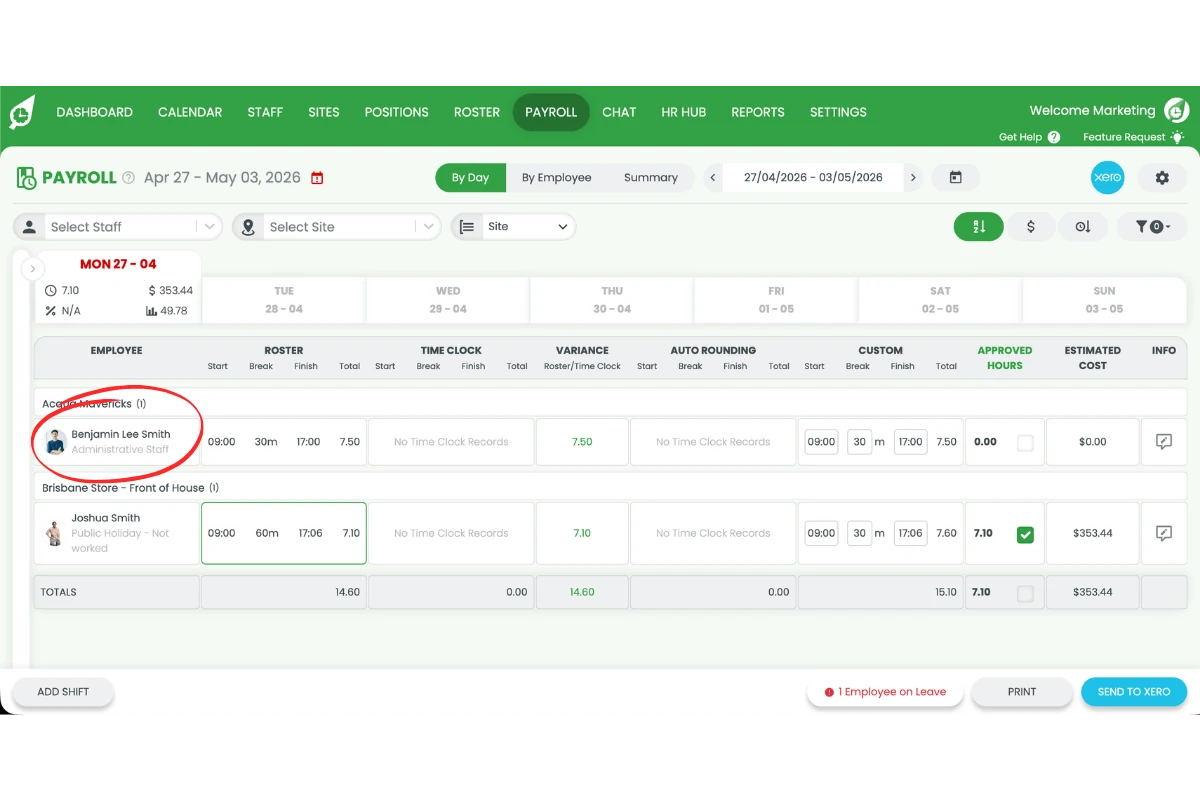This screenshot has height=800, width=1200.
Task: Open the Staff menu
Action: tap(265, 112)
